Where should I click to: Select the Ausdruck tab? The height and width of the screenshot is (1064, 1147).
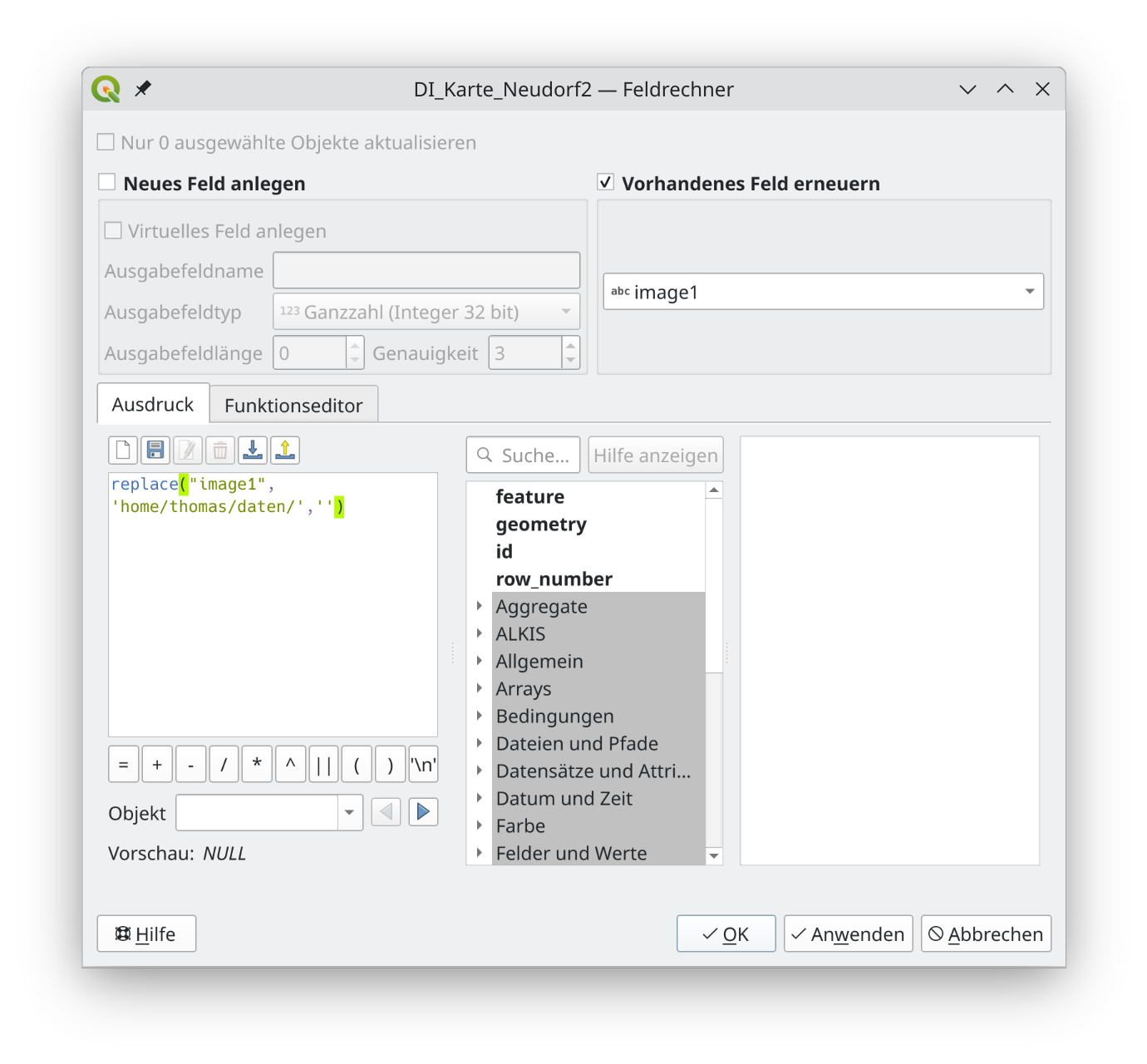click(x=153, y=405)
